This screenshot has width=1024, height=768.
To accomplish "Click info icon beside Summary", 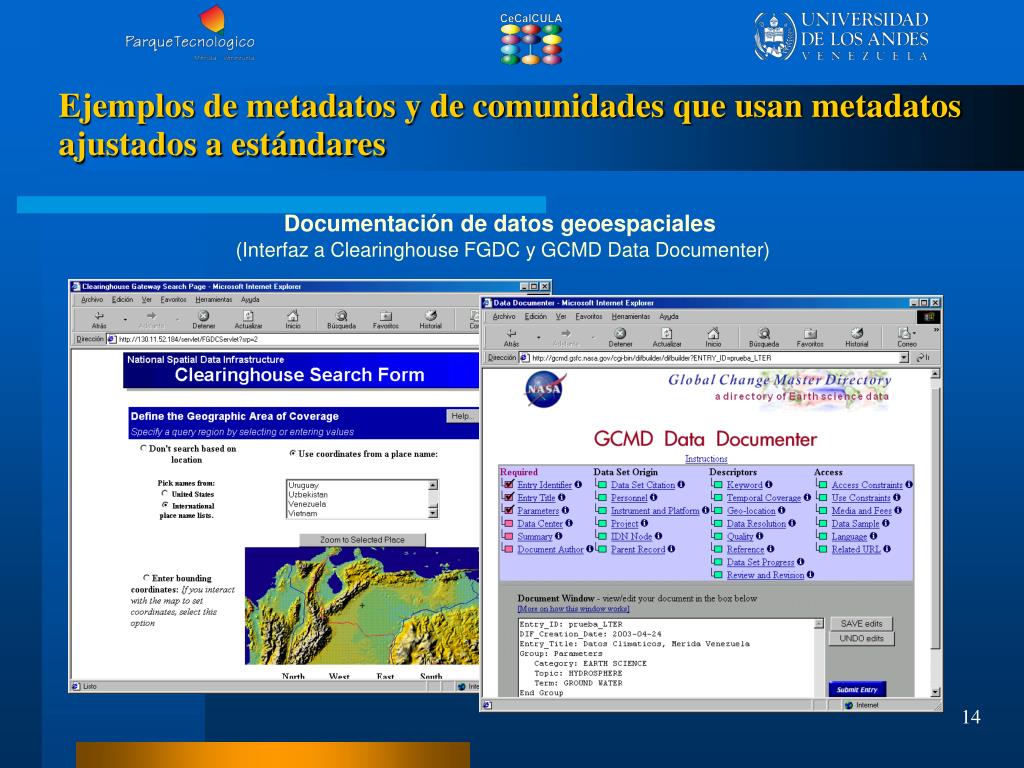I will click(x=558, y=536).
